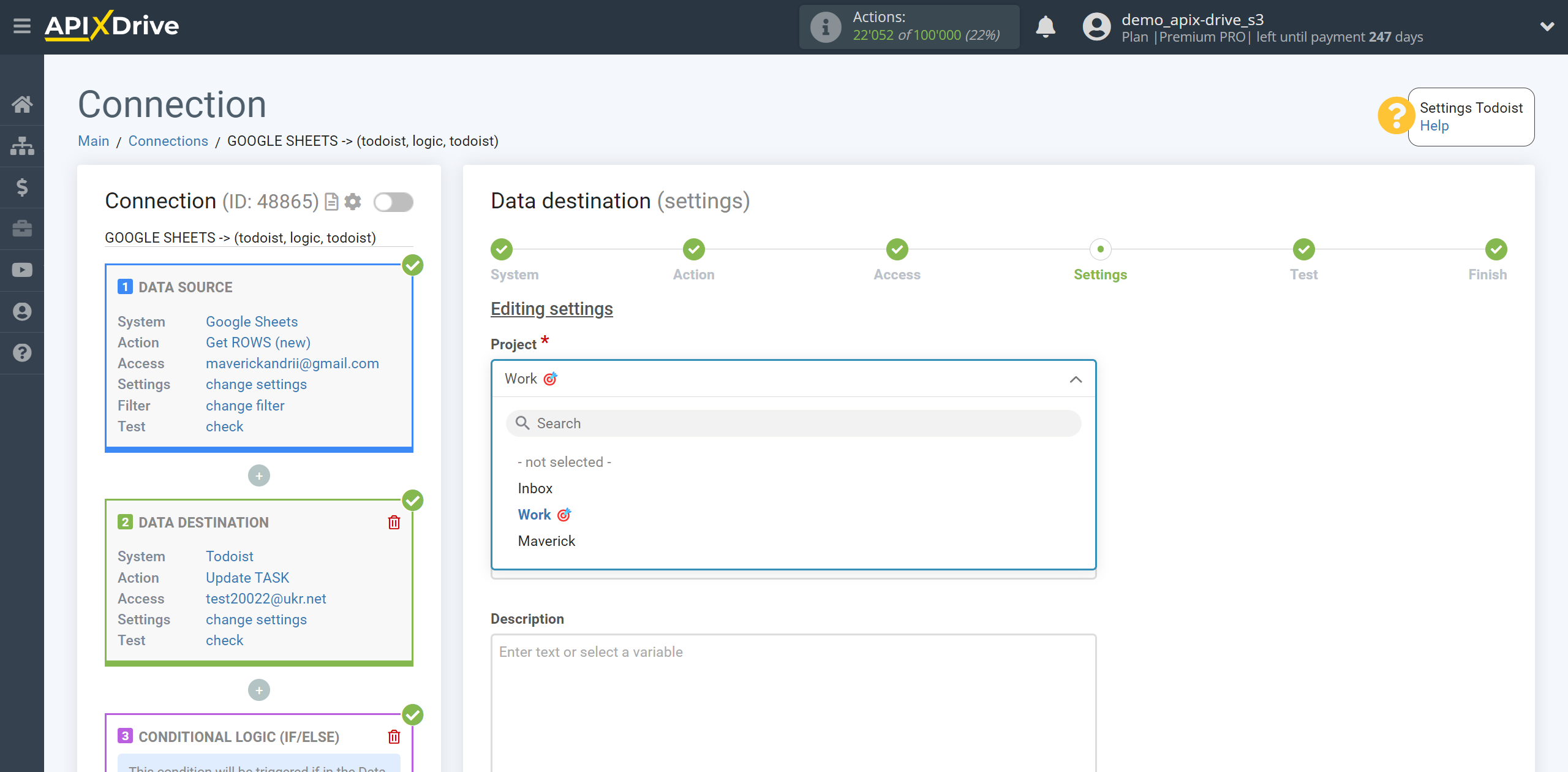Open connection settings gear icon
This screenshot has width=1568, height=772.
point(353,202)
